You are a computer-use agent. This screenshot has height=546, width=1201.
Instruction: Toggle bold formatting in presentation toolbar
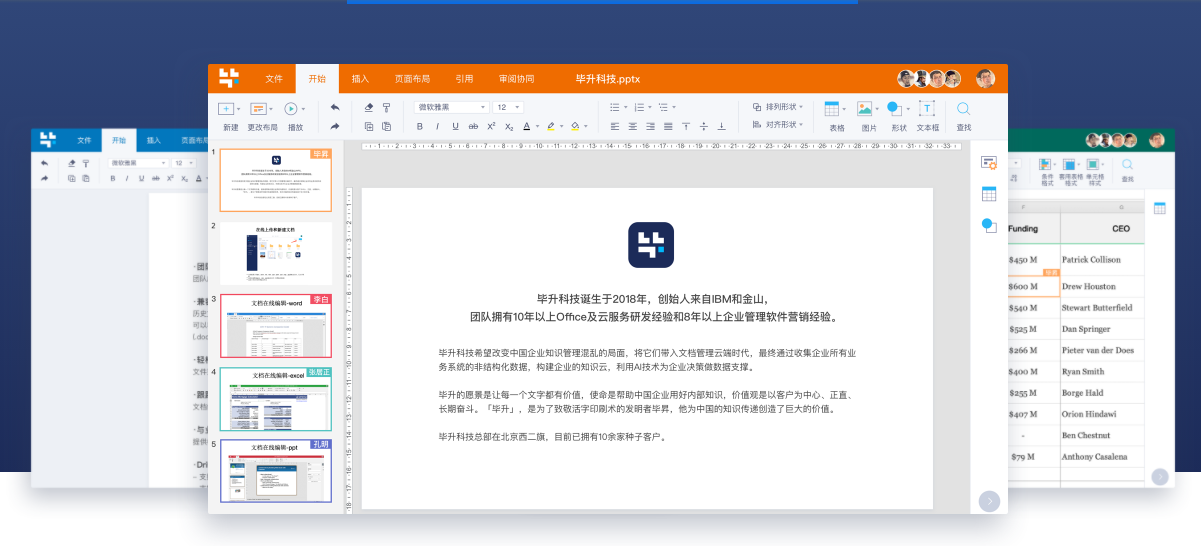pos(420,126)
